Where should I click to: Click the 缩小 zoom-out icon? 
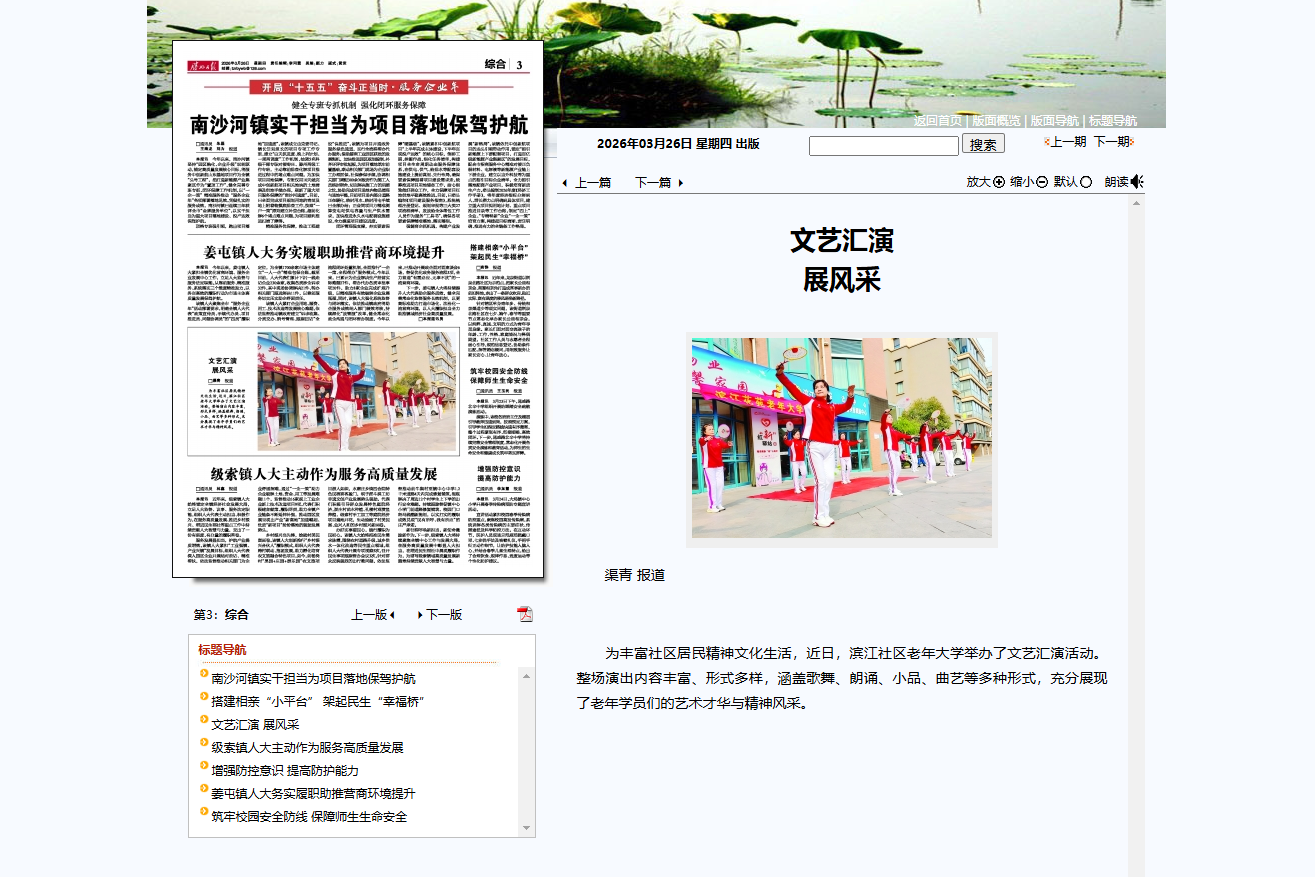tap(1042, 182)
